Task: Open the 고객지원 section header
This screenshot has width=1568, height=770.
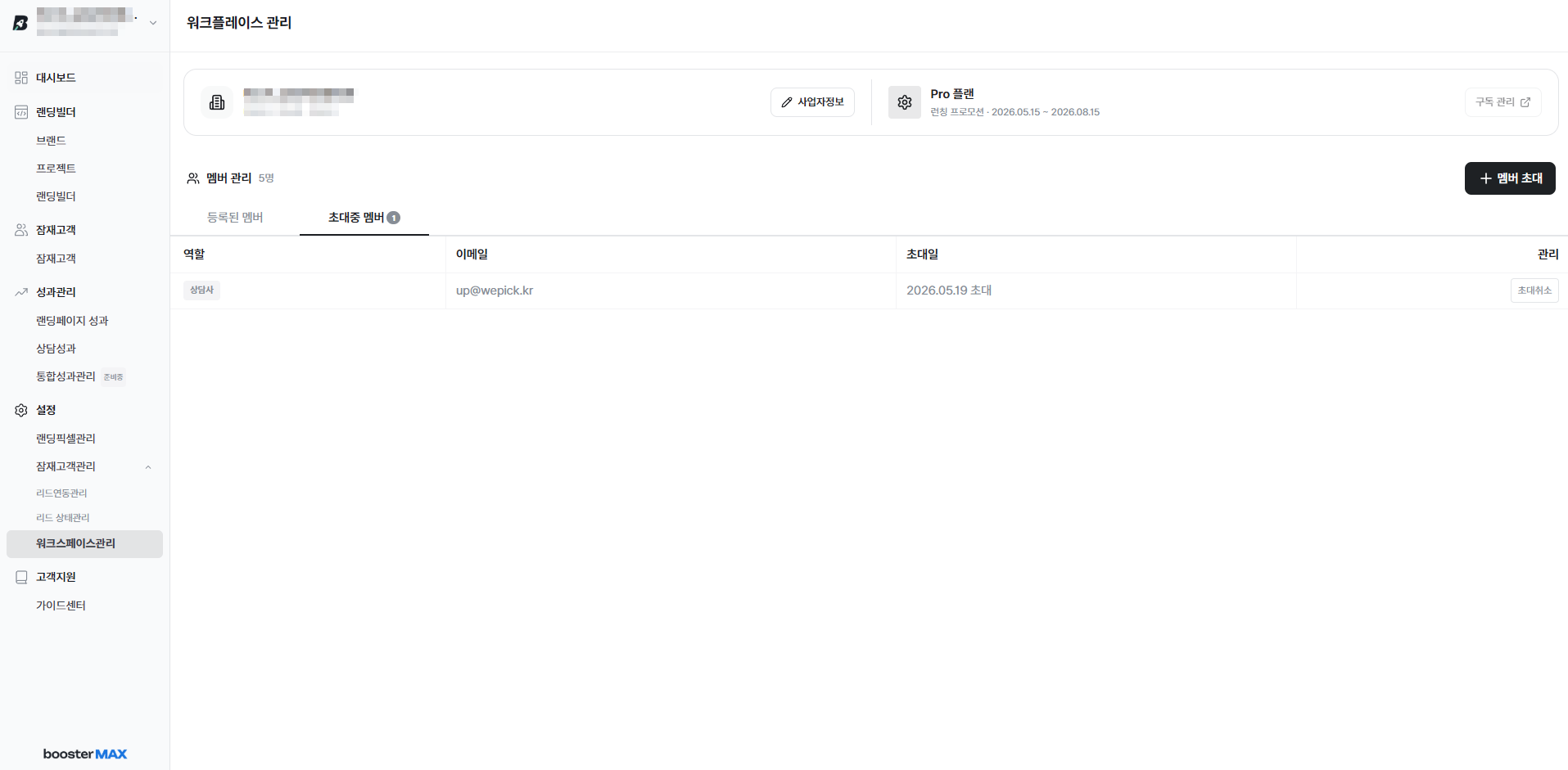Action: [x=56, y=577]
